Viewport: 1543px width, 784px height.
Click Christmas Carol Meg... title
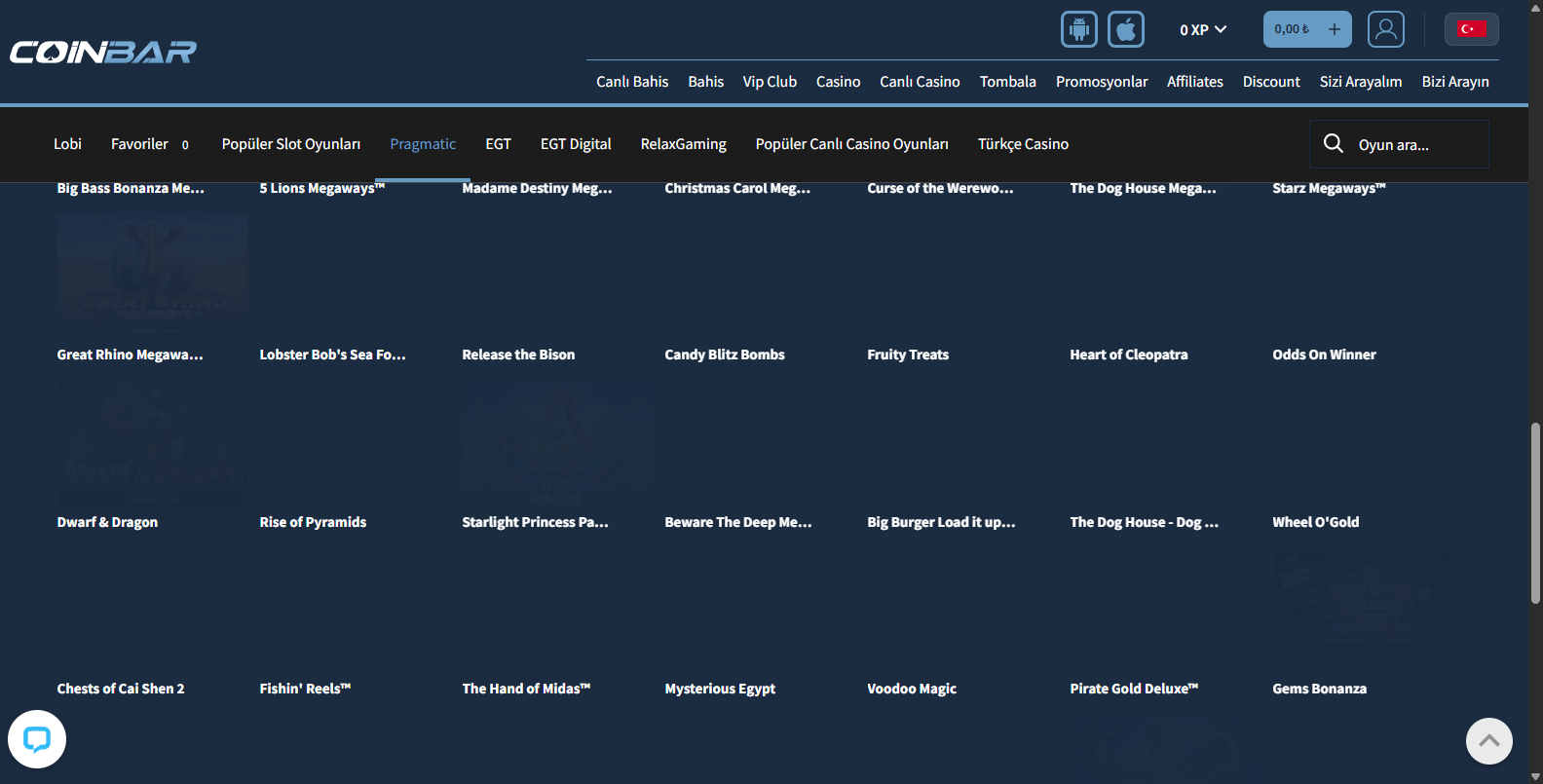click(737, 188)
